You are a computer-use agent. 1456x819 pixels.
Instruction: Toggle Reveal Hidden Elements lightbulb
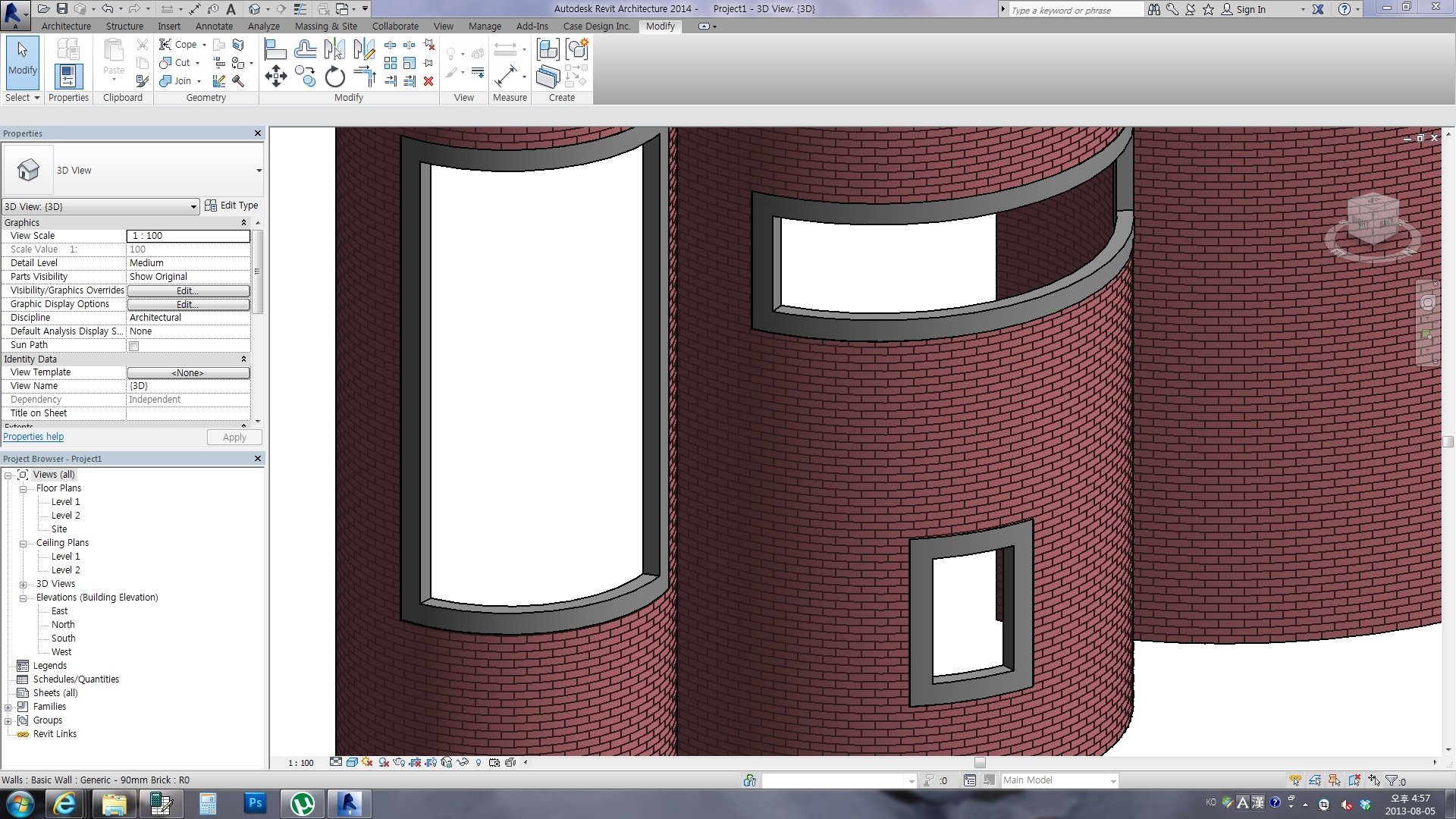pyautogui.click(x=479, y=763)
